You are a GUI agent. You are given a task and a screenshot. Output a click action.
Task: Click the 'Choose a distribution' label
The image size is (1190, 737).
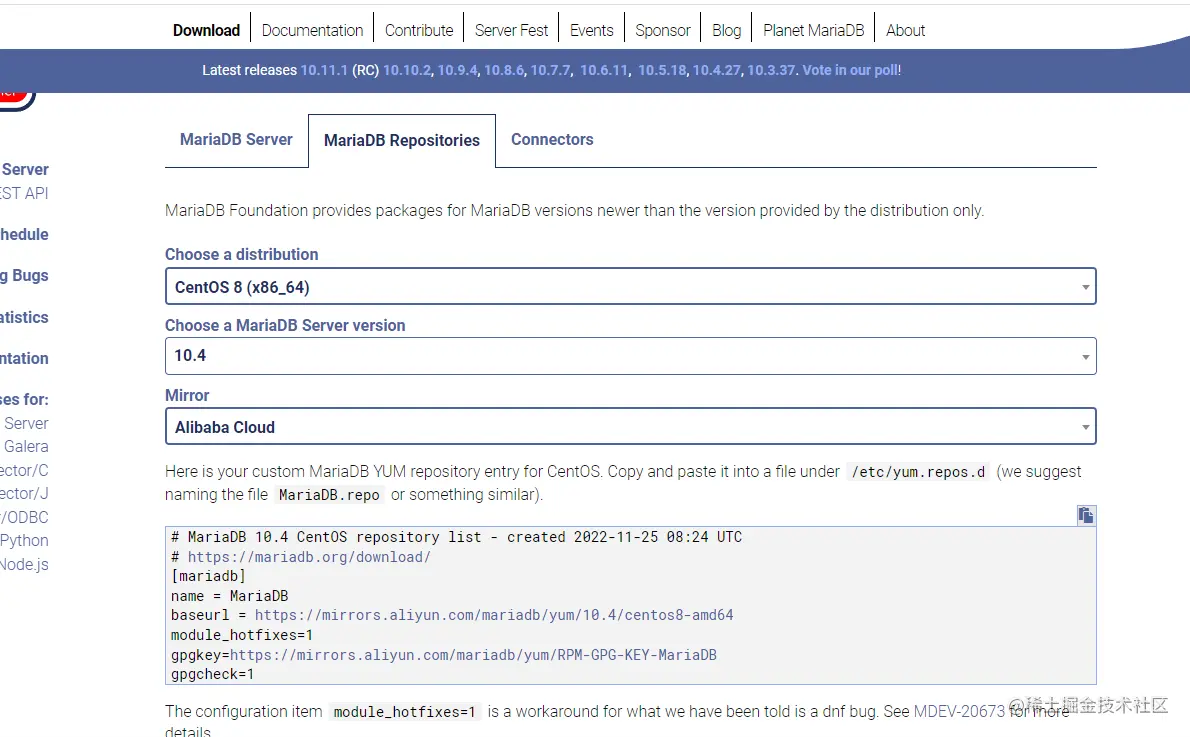[241, 254]
